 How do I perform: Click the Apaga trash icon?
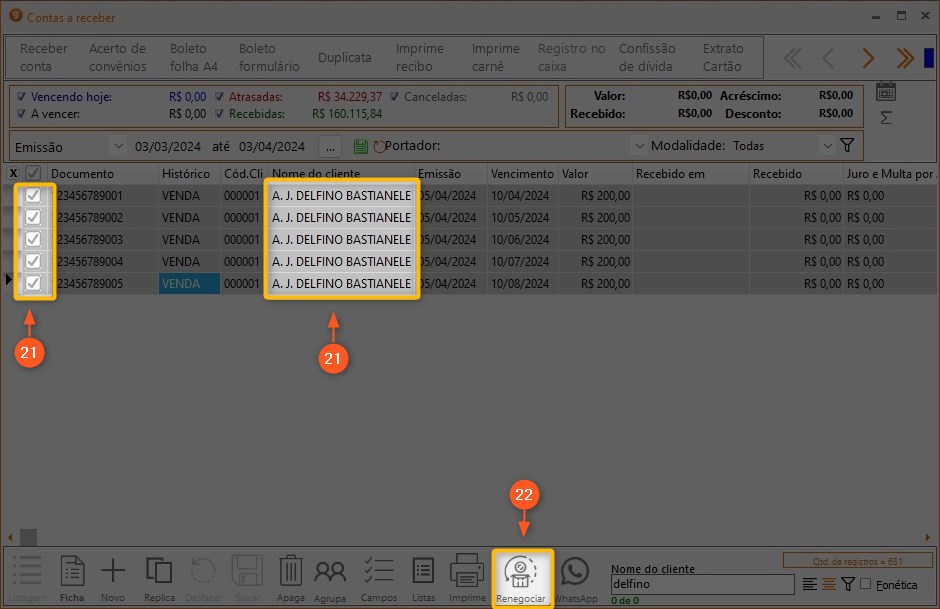point(290,577)
